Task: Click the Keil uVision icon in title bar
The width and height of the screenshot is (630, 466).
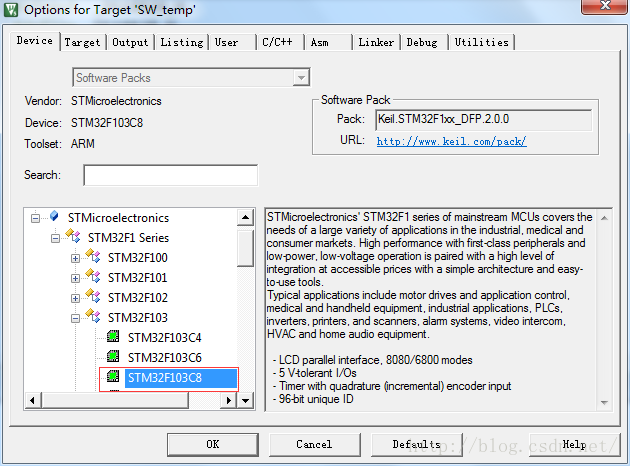Action: (11, 10)
